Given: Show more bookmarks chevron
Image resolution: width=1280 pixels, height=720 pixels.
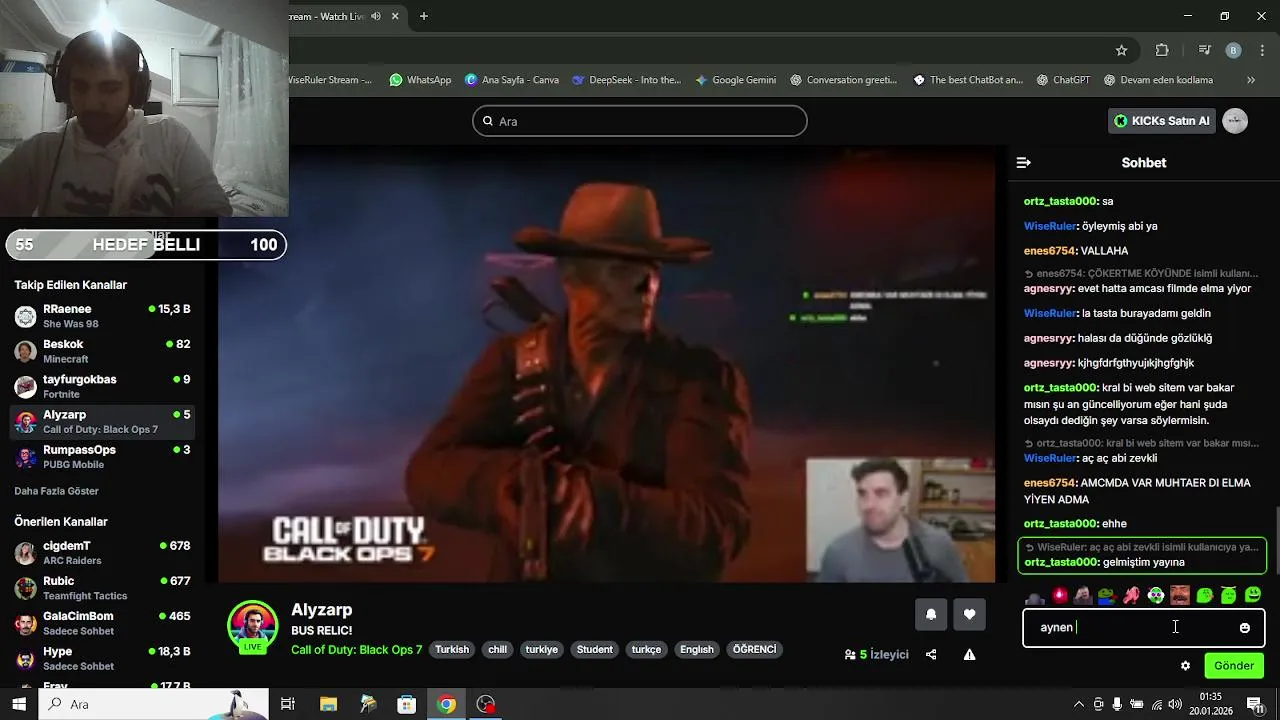Looking at the screenshot, I should pyautogui.click(x=1250, y=80).
